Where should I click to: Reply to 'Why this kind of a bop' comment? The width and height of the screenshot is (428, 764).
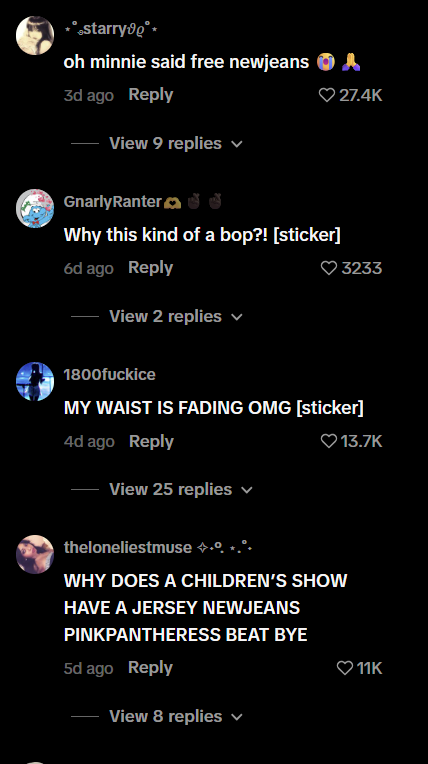151,268
